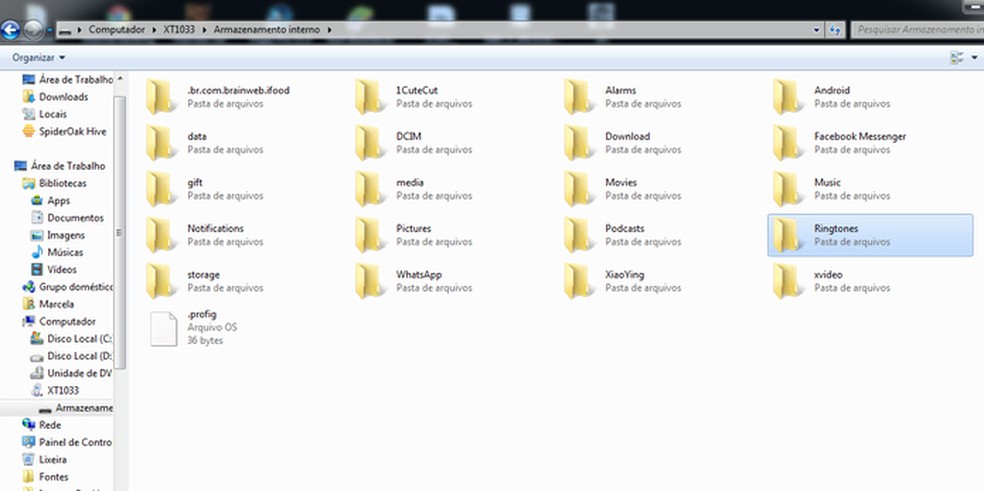Open SpiderOak Hive in sidebar
Screen dimensions: 984x491
click(64, 131)
